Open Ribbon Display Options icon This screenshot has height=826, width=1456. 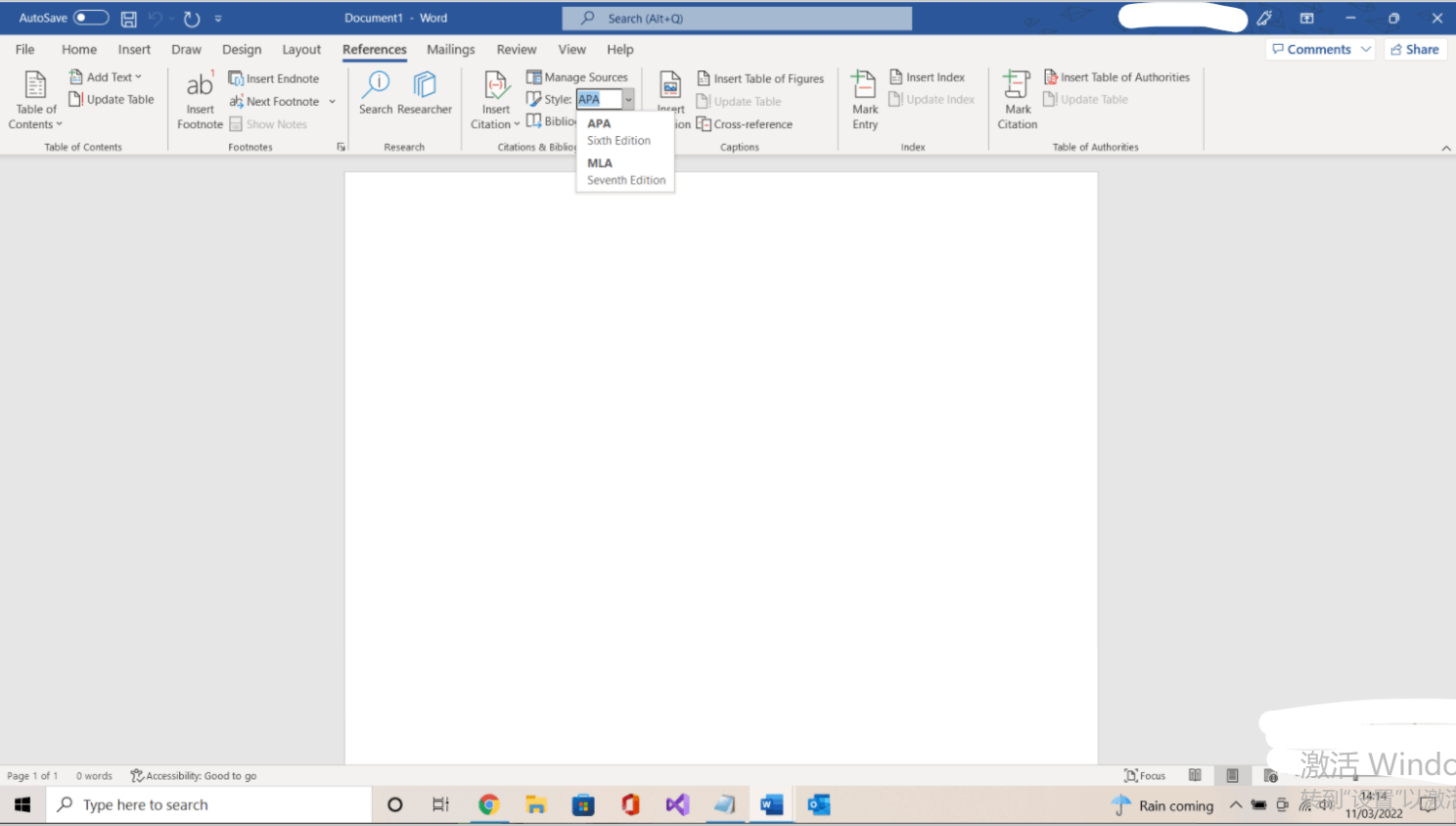click(x=1306, y=19)
